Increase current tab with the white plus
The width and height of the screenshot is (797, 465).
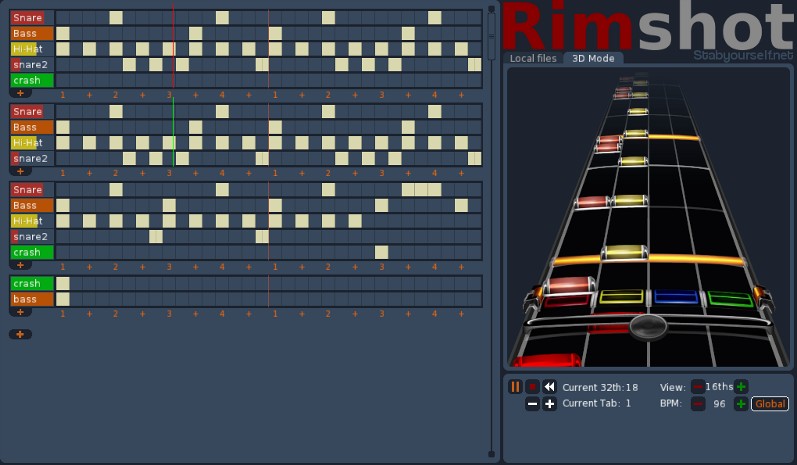coord(549,404)
